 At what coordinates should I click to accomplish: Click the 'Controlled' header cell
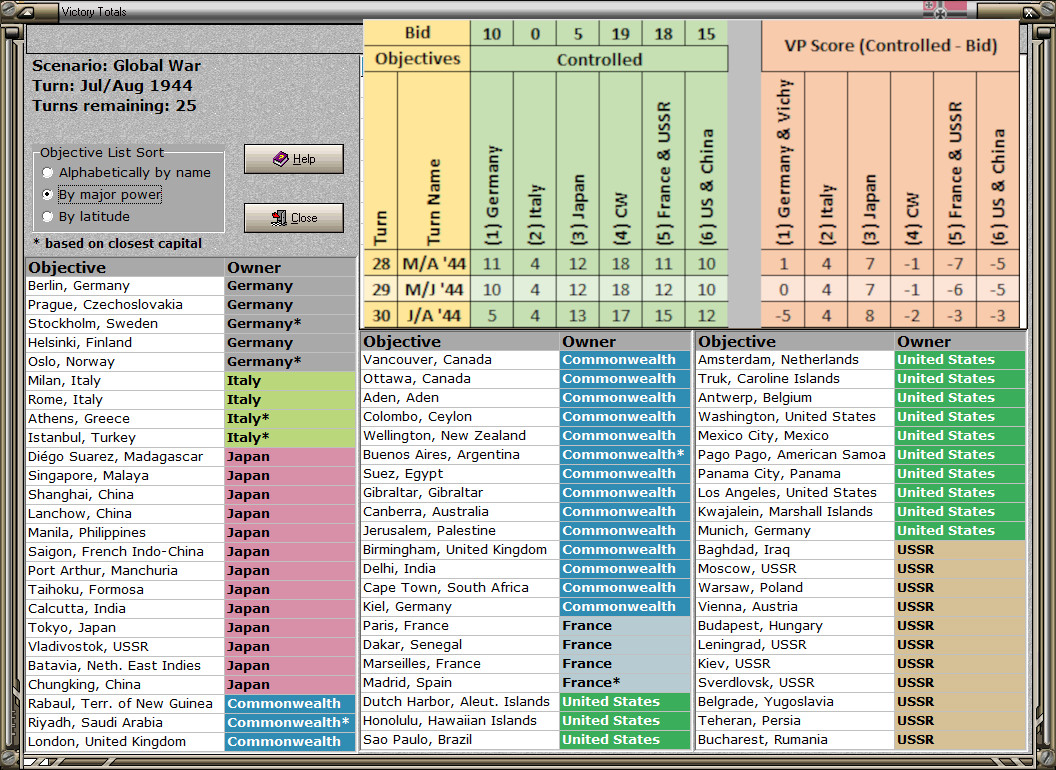tap(599, 59)
